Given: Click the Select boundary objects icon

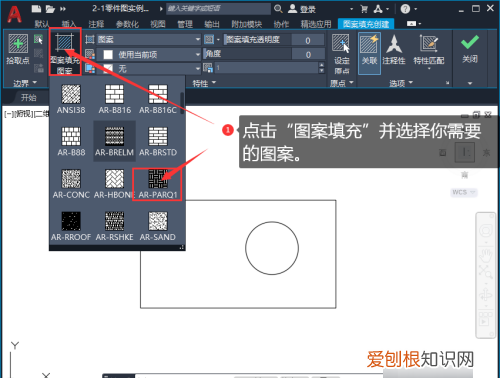Looking at the screenshot, I should point(39,39).
